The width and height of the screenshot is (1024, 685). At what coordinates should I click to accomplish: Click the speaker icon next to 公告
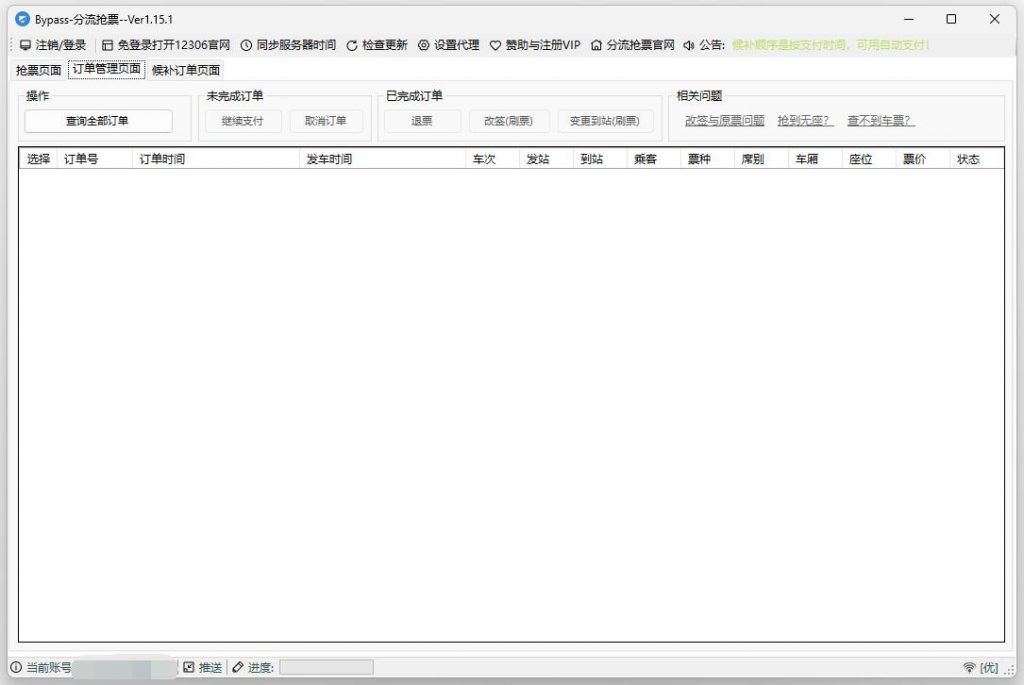pyautogui.click(x=690, y=44)
